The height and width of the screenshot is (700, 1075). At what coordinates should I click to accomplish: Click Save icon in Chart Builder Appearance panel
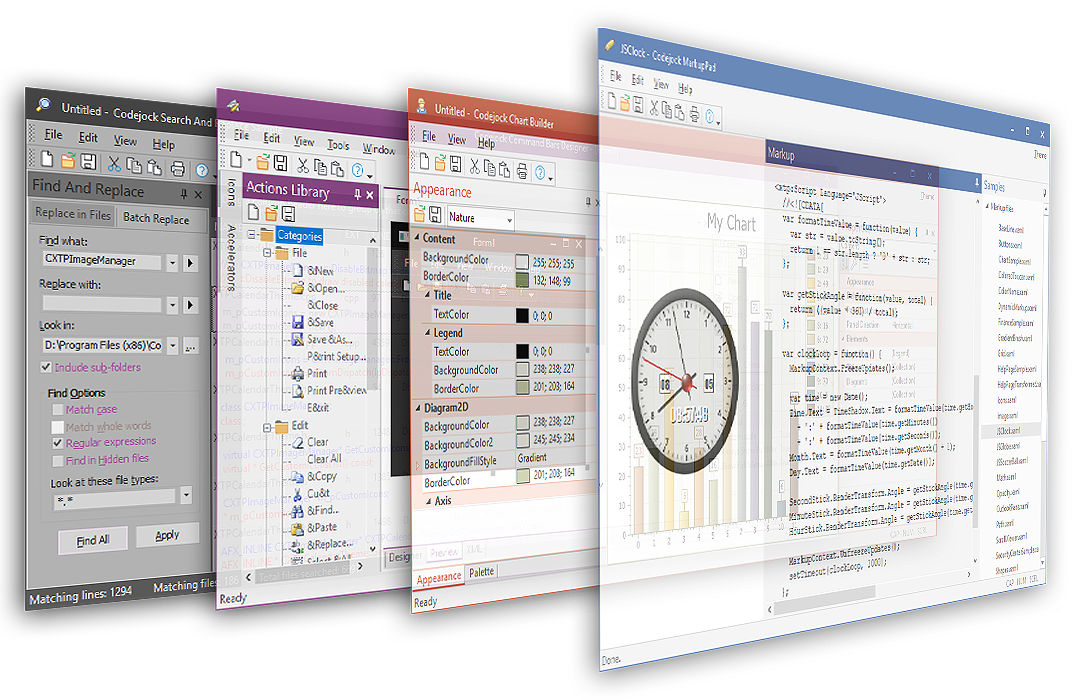point(435,216)
